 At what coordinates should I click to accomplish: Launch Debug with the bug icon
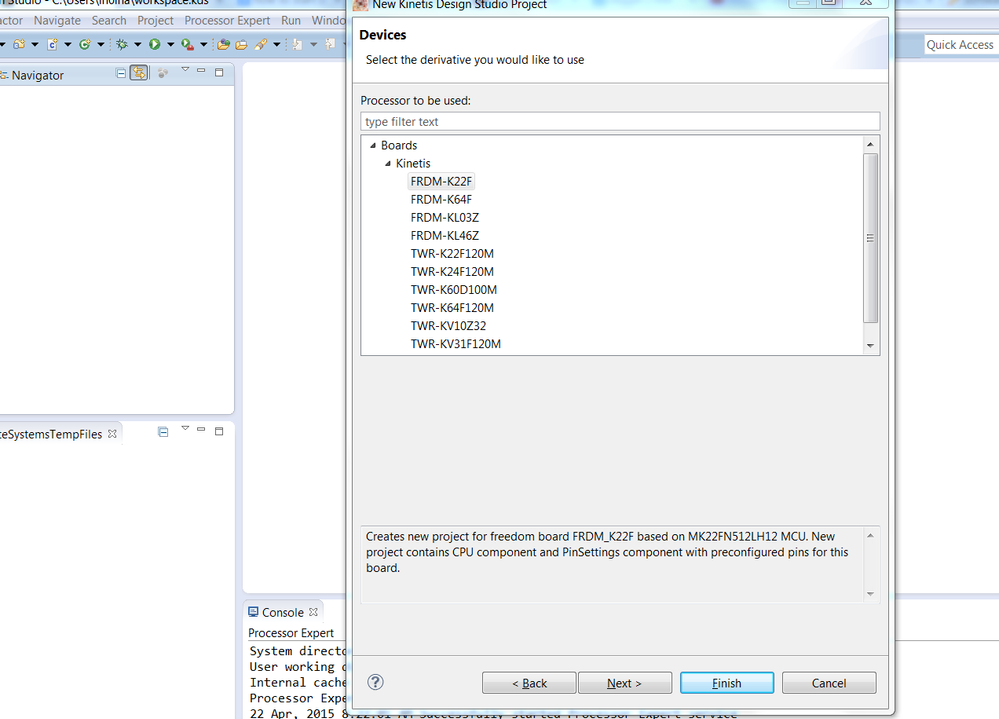pos(122,44)
